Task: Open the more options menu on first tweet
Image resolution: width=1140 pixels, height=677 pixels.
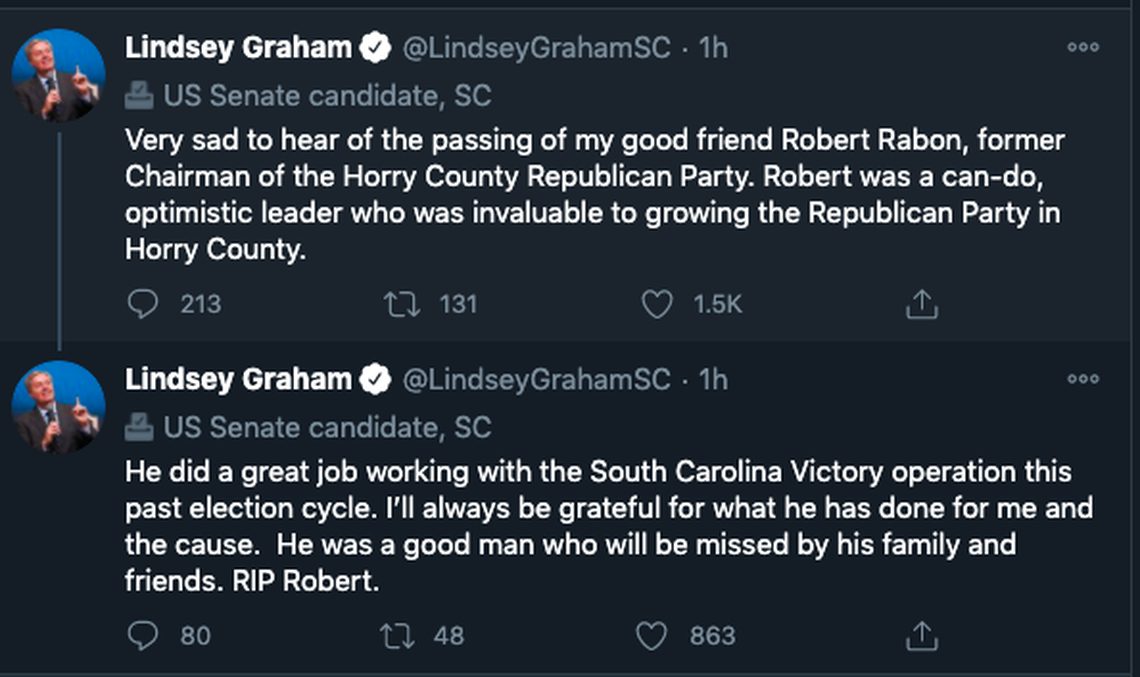Action: [x=1081, y=44]
